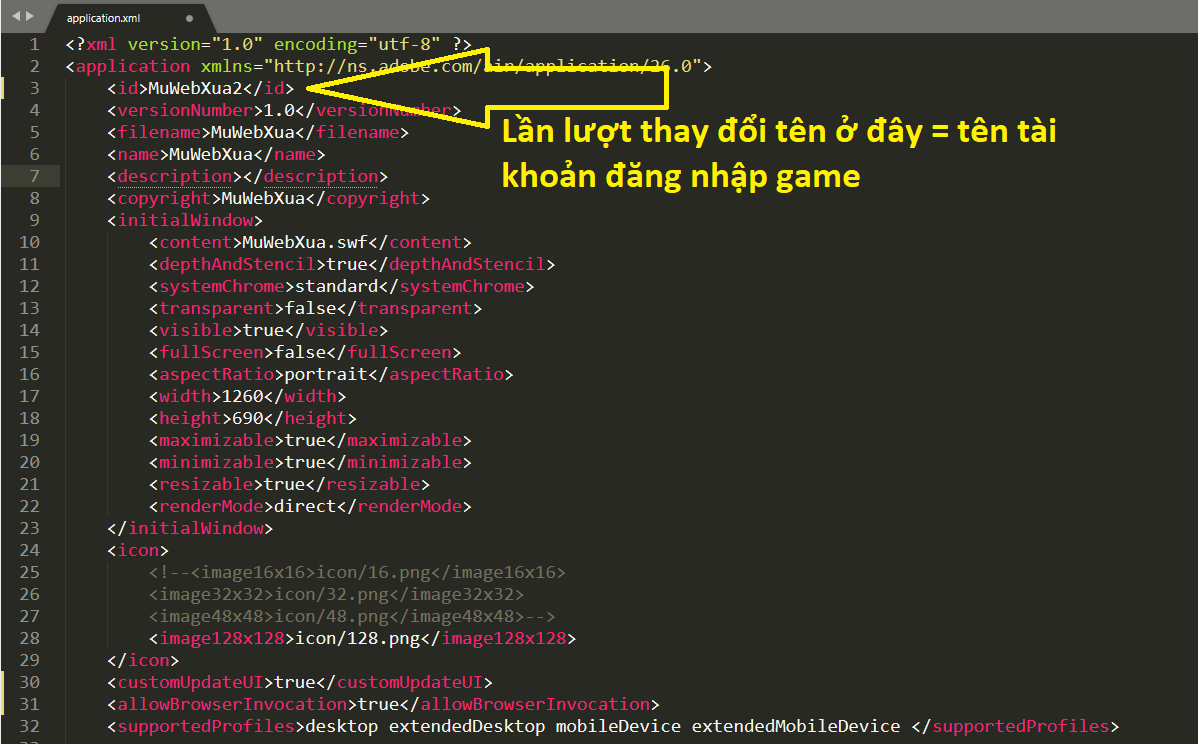Close the unsaved application.xml tab via dot
Image resolution: width=1198 pixels, height=744 pixels.
(x=190, y=18)
